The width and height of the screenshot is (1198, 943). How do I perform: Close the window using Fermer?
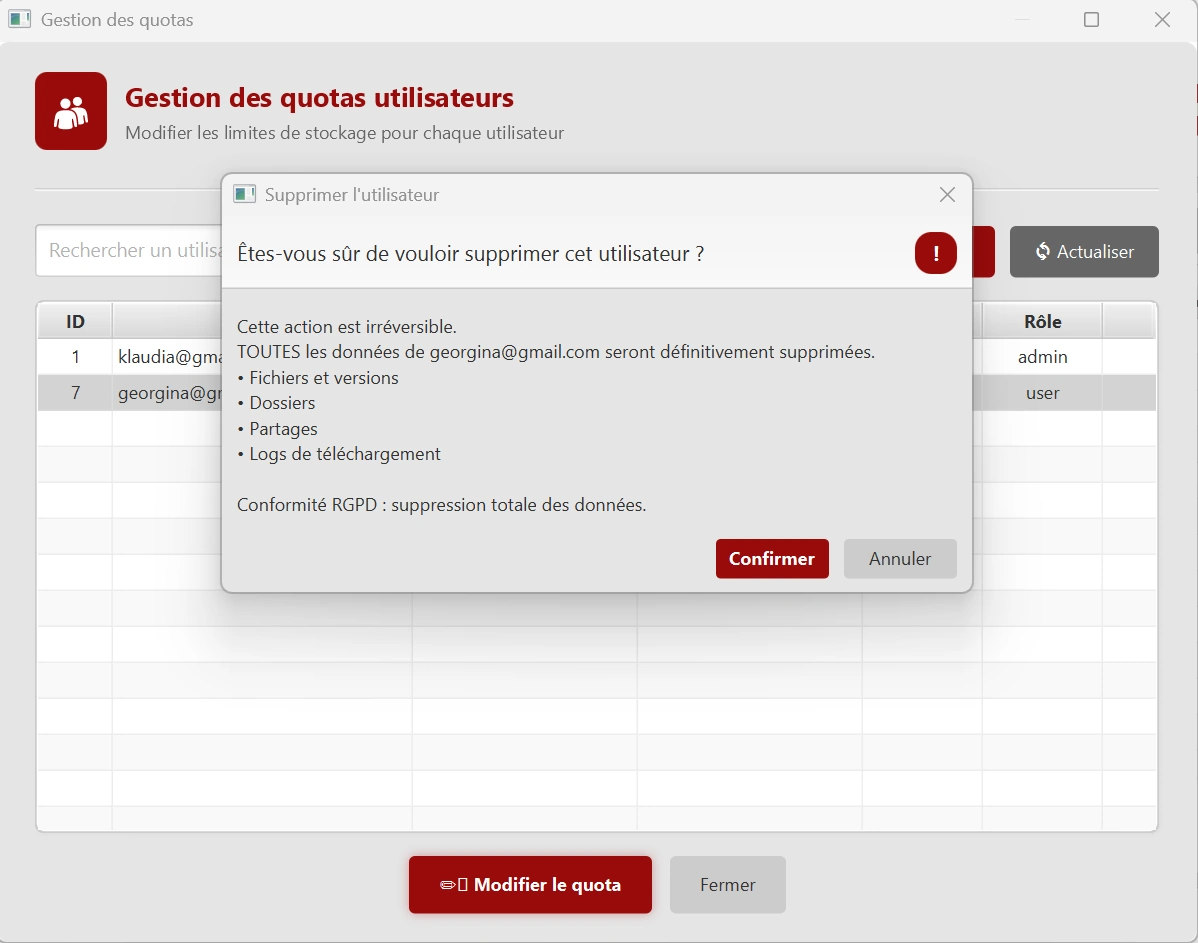(x=727, y=884)
